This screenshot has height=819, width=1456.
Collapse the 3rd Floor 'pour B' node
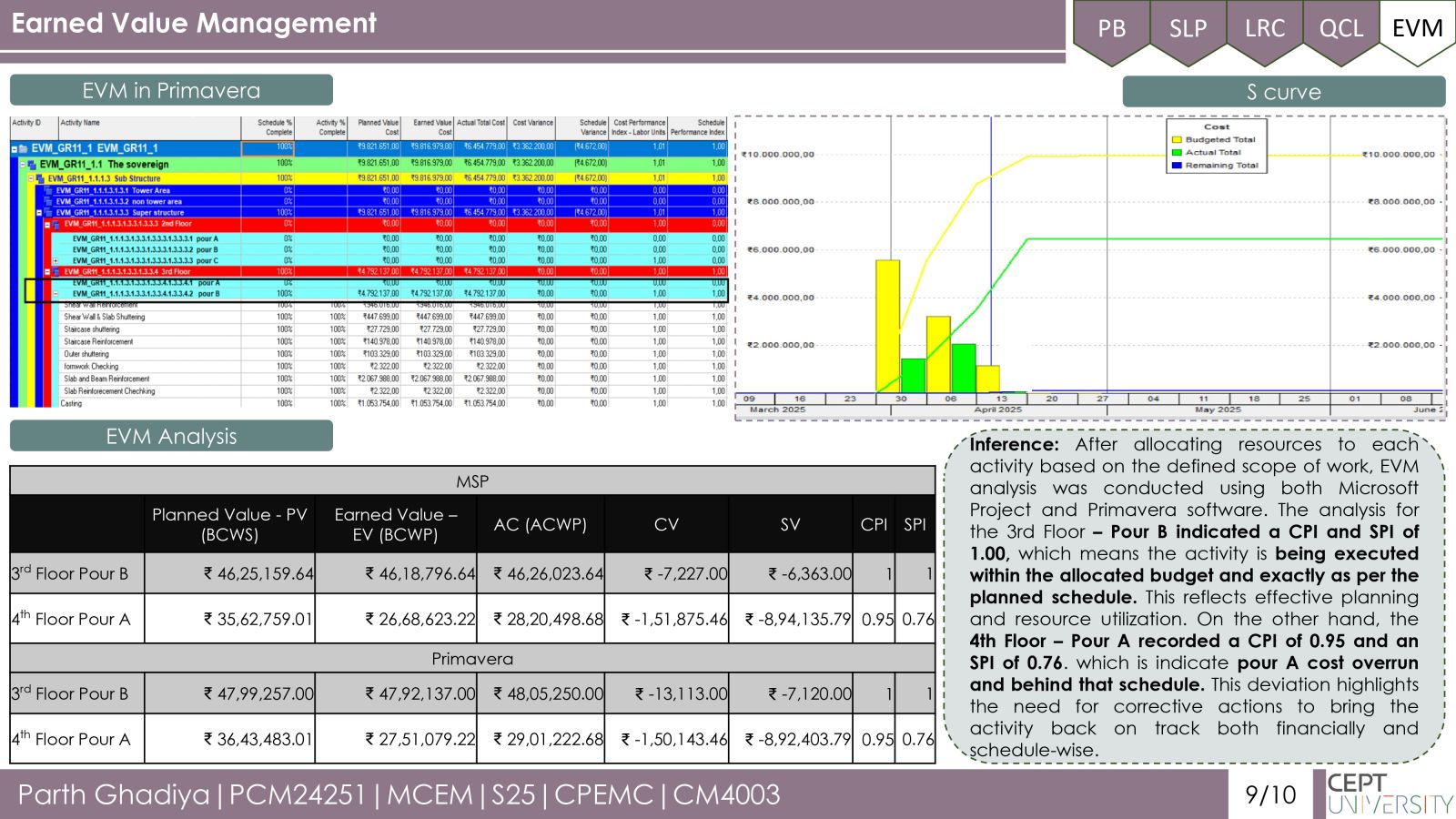(56, 294)
